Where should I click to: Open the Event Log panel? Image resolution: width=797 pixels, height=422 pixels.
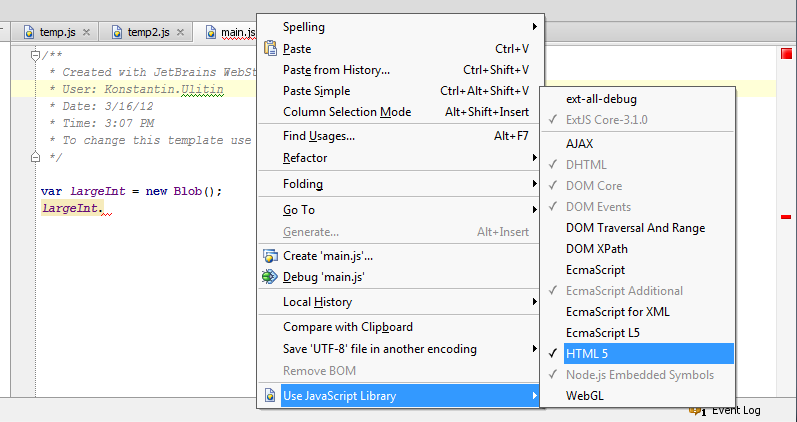point(736,410)
